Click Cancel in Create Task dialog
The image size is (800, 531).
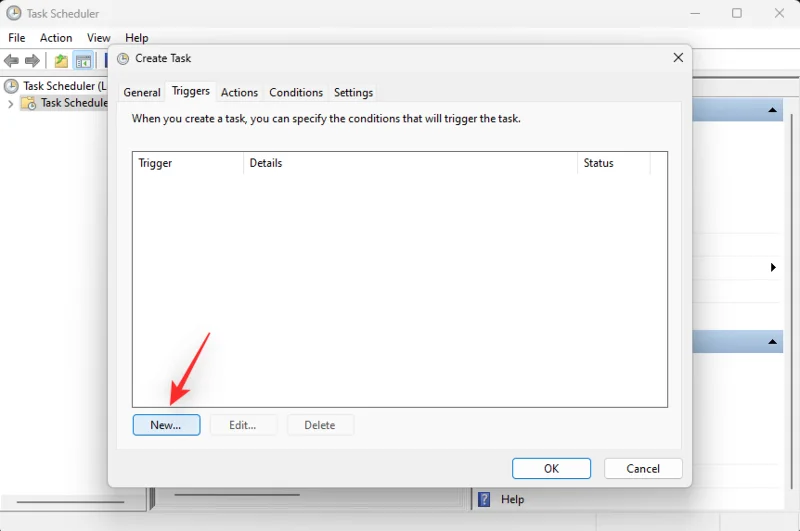(643, 468)
